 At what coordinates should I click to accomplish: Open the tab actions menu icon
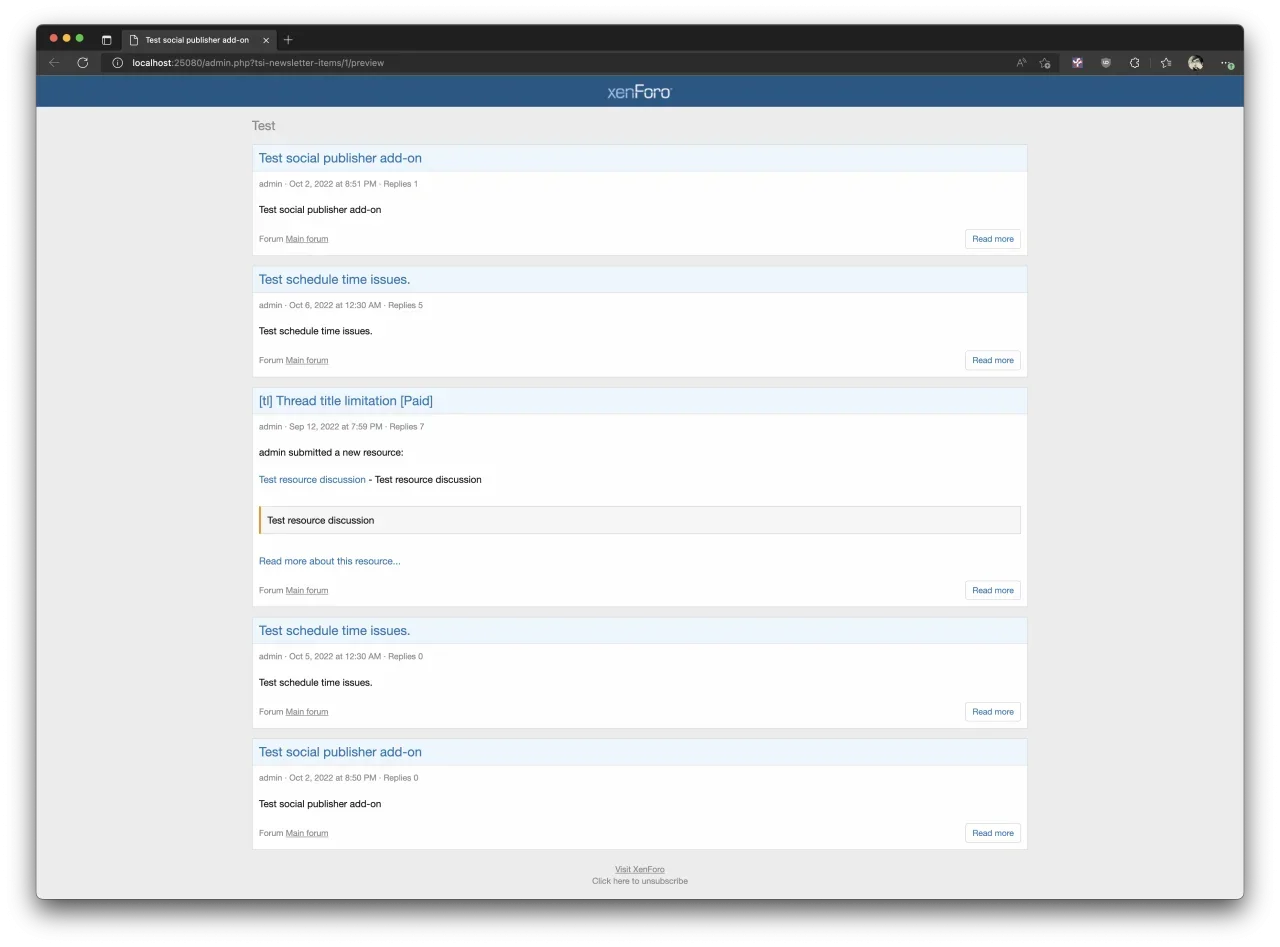click(x=107, y=40)
